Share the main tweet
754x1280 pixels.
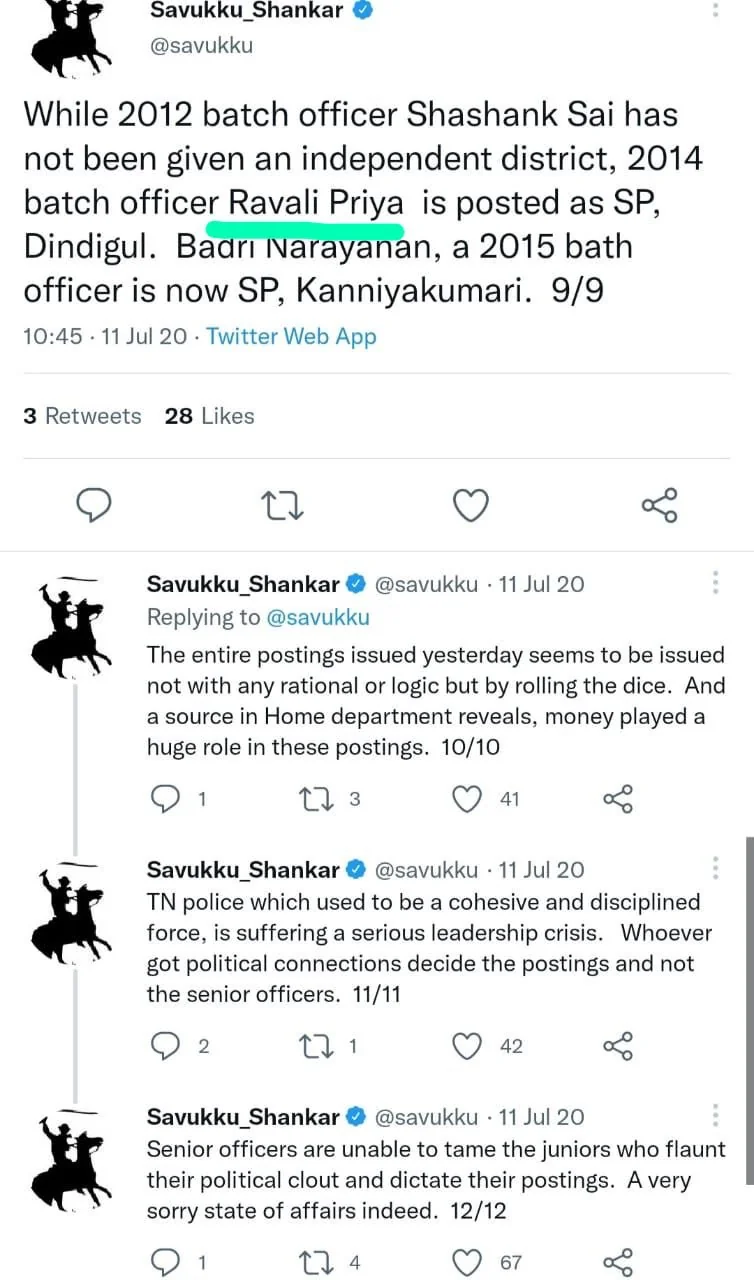pyautogui.click(x=658, y=506)
